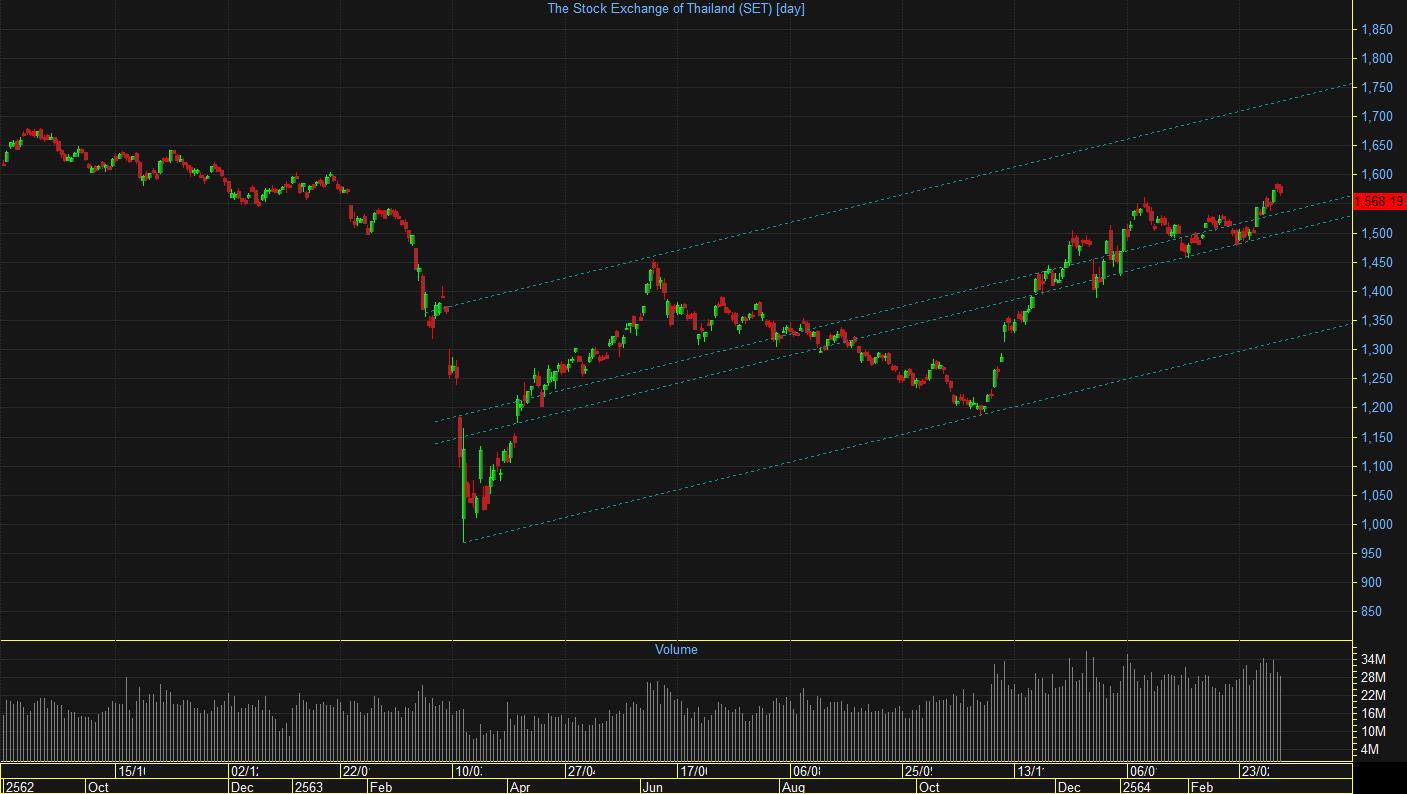Click the 1,600 price axis label

click(x=1377, y=175)
